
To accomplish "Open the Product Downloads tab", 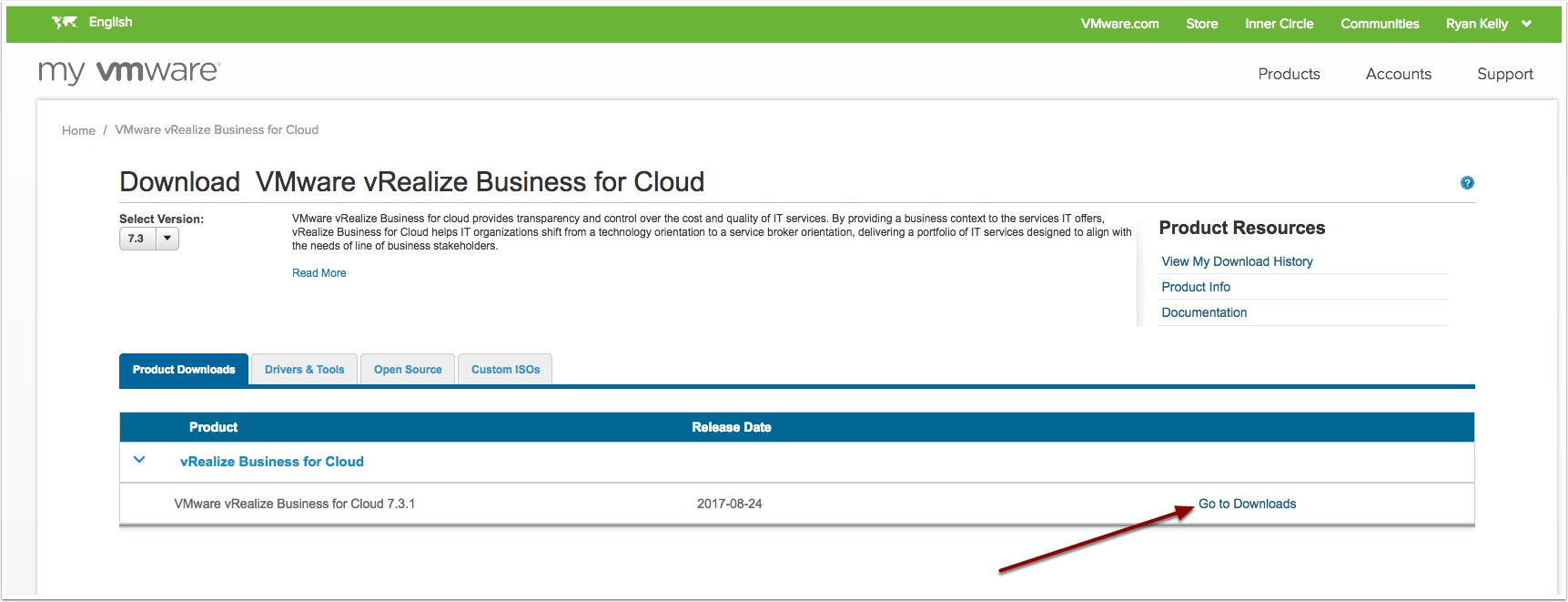I will 184,370.
